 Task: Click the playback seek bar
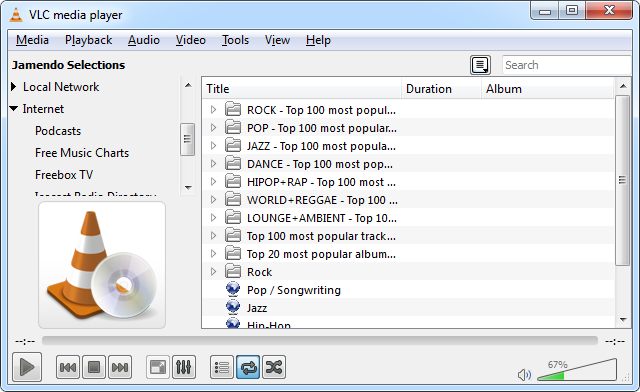coord(320,341)
